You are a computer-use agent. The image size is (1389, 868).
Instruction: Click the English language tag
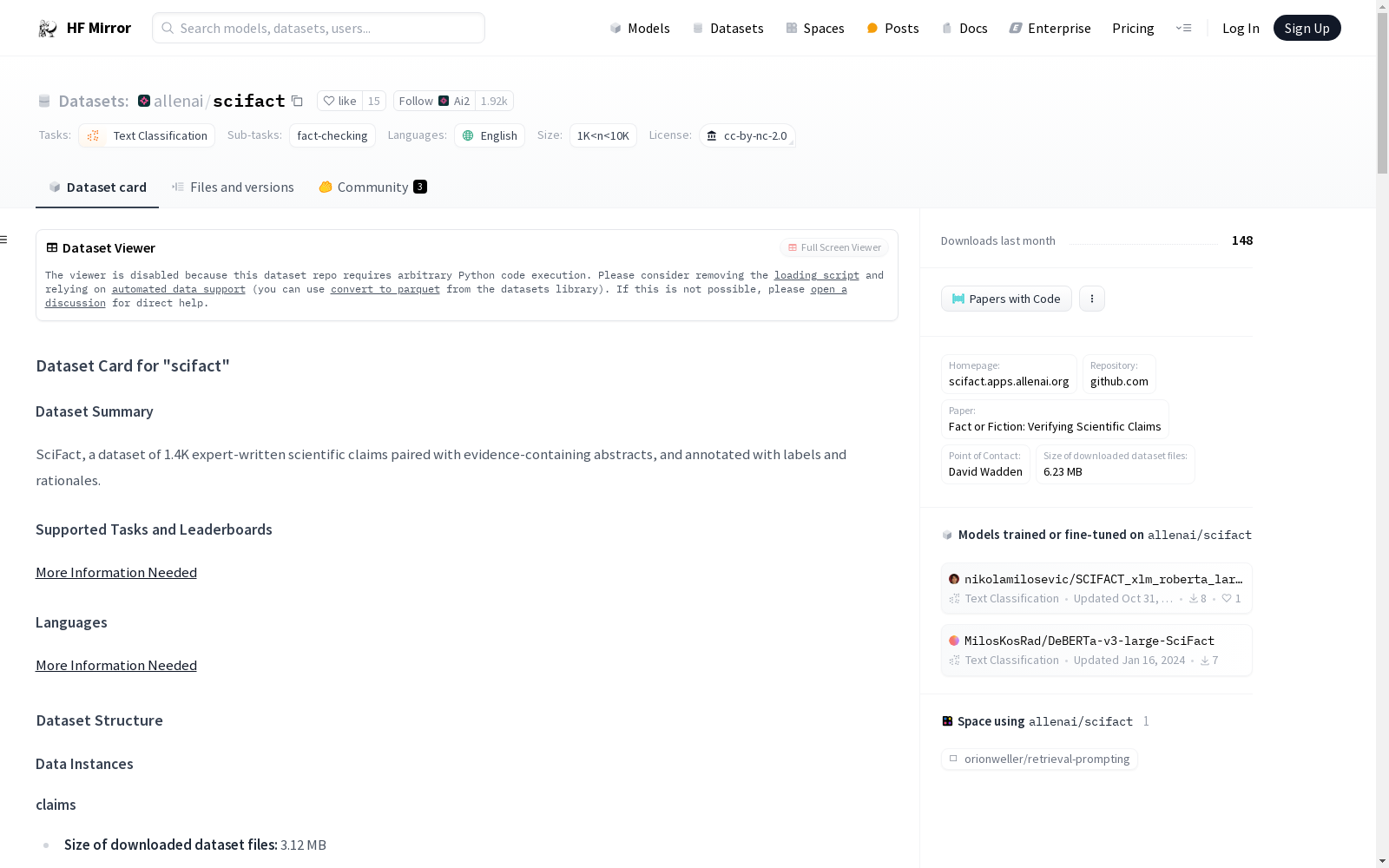tap(490, 135)
